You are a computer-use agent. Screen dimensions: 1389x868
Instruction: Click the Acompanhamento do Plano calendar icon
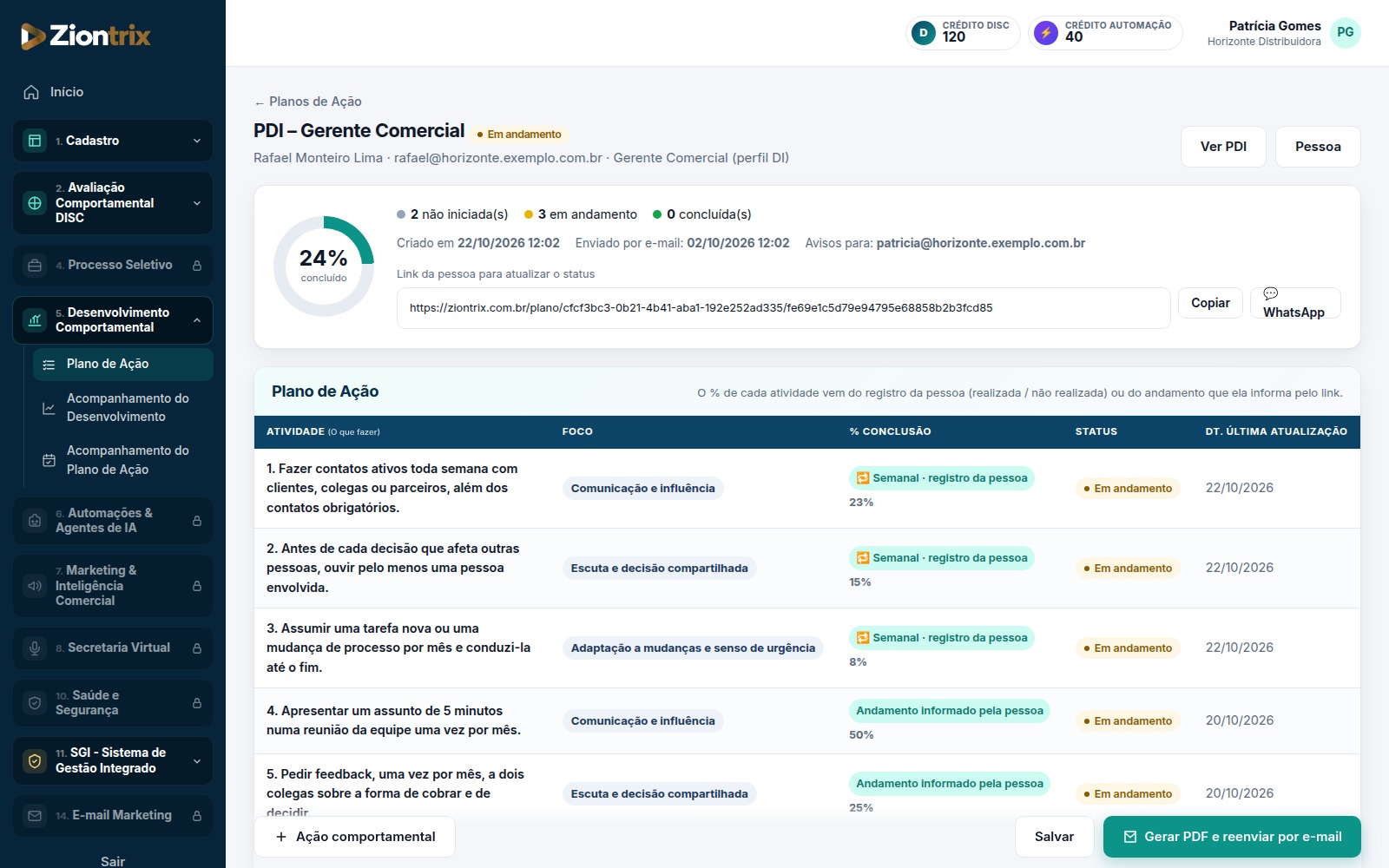49,460
